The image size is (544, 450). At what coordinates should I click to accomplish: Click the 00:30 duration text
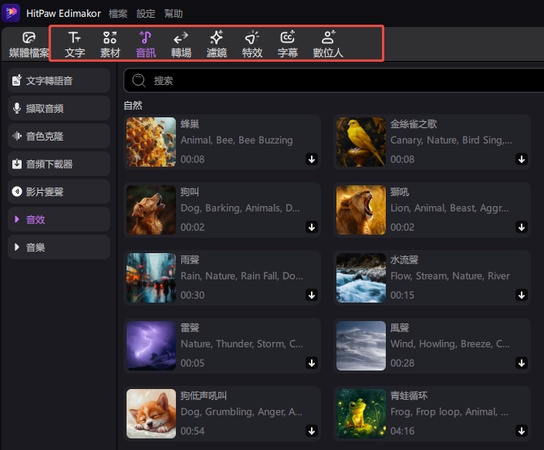(192, 295)
